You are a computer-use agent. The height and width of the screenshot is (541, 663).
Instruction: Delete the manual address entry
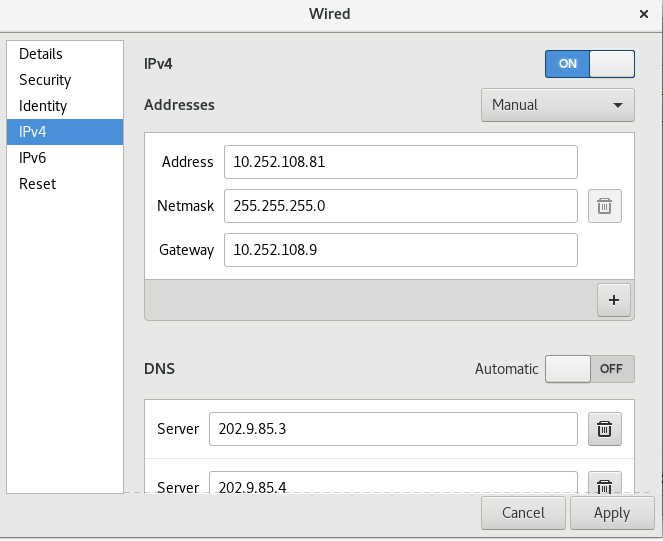click(605, 206)
